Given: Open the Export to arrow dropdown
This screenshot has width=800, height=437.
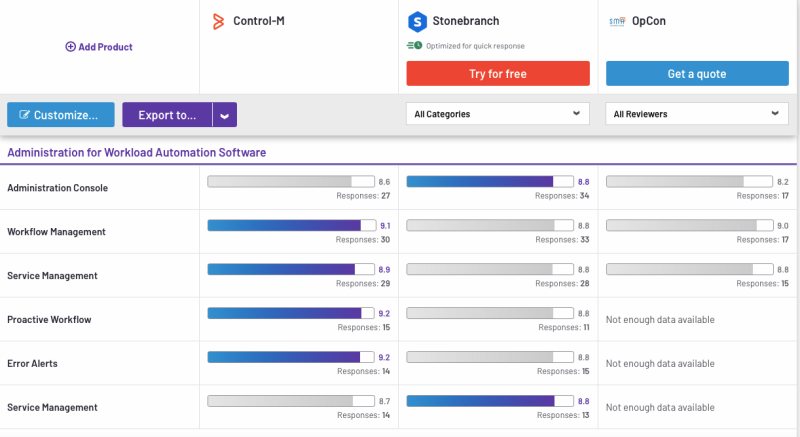Looking at the screenshot, I should tap(225, 115).
